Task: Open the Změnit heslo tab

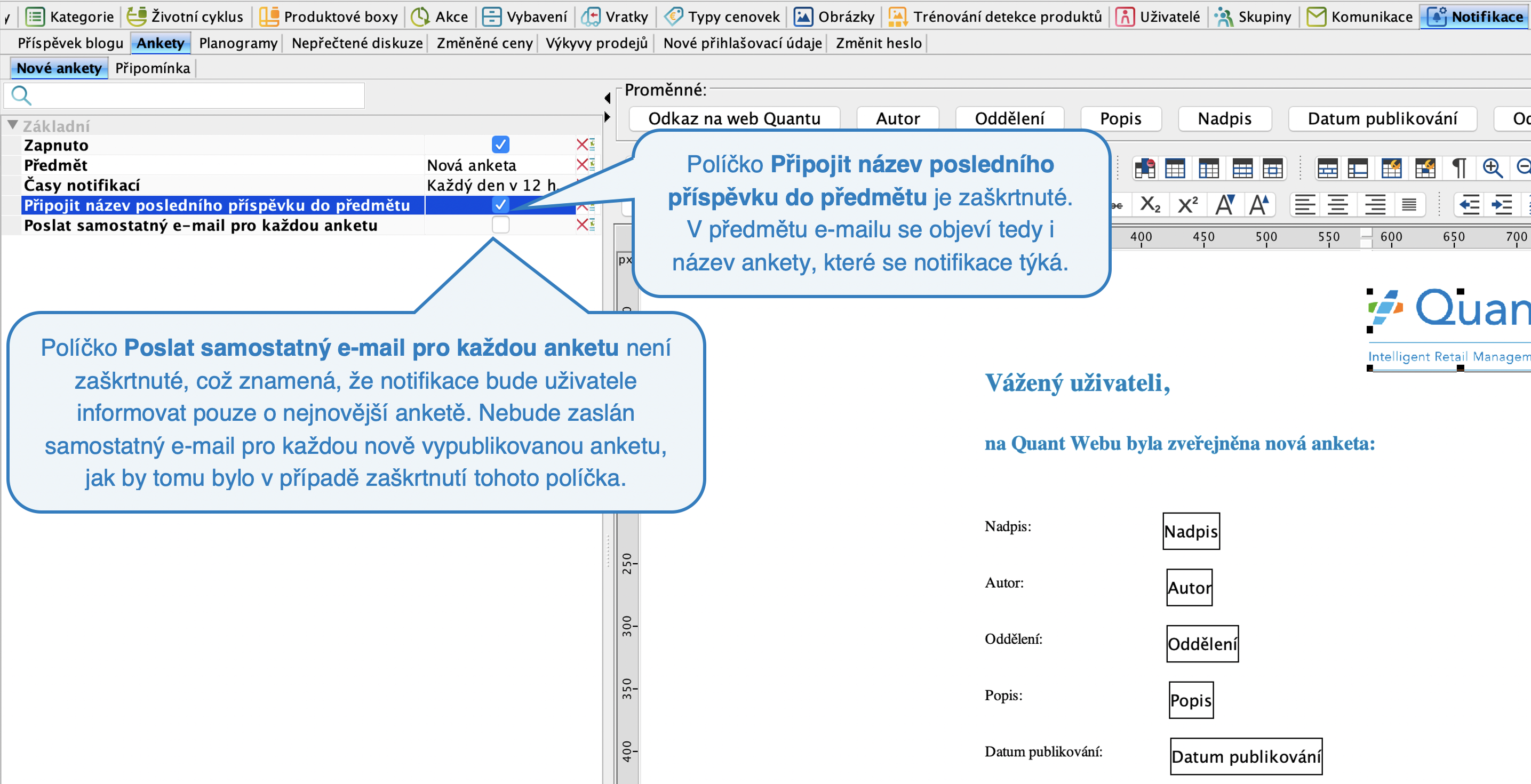Action: pyautogui.click(x=879, y=43)
